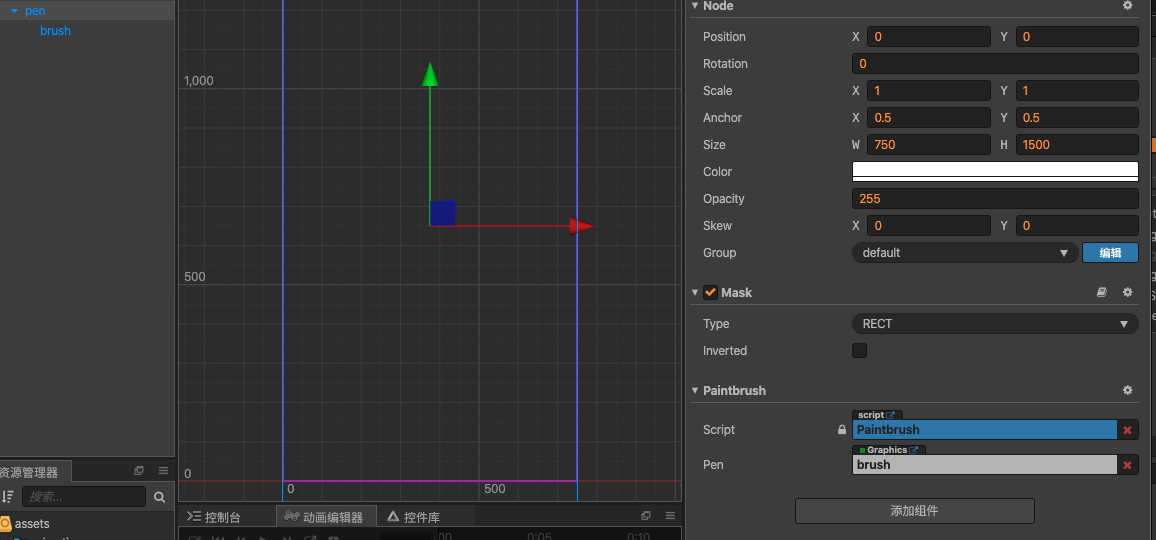Click the Anchor Y input field
This screenshot has width=1156, height=540.
pos(1077,117)
